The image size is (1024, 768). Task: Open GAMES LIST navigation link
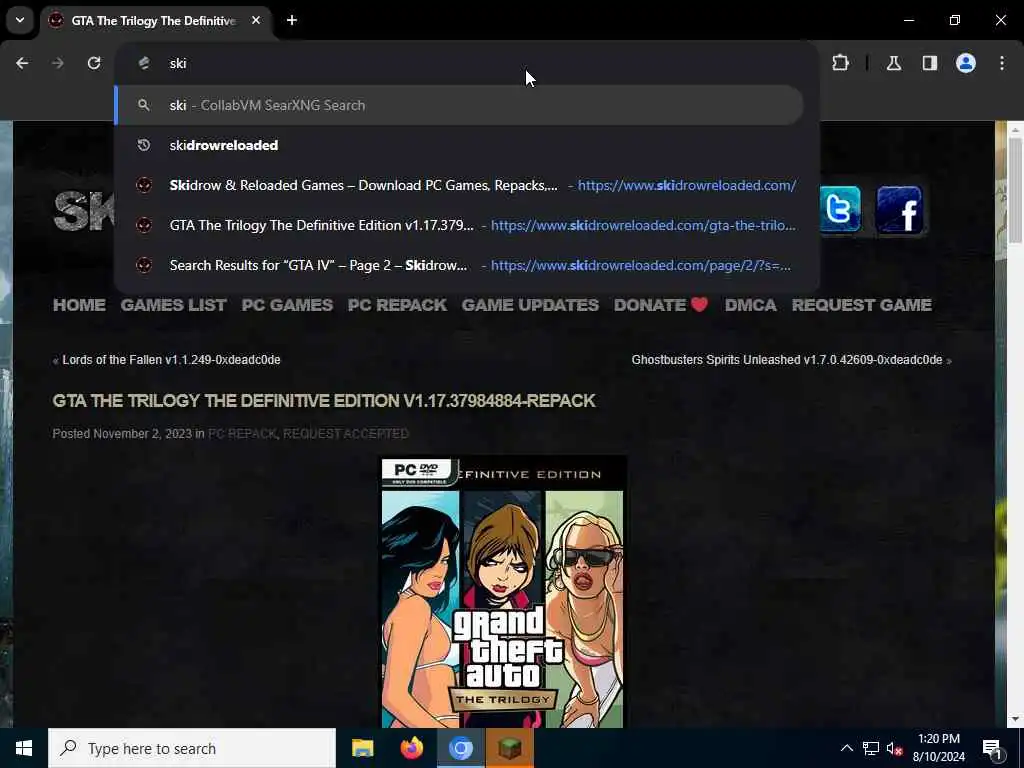174,305
